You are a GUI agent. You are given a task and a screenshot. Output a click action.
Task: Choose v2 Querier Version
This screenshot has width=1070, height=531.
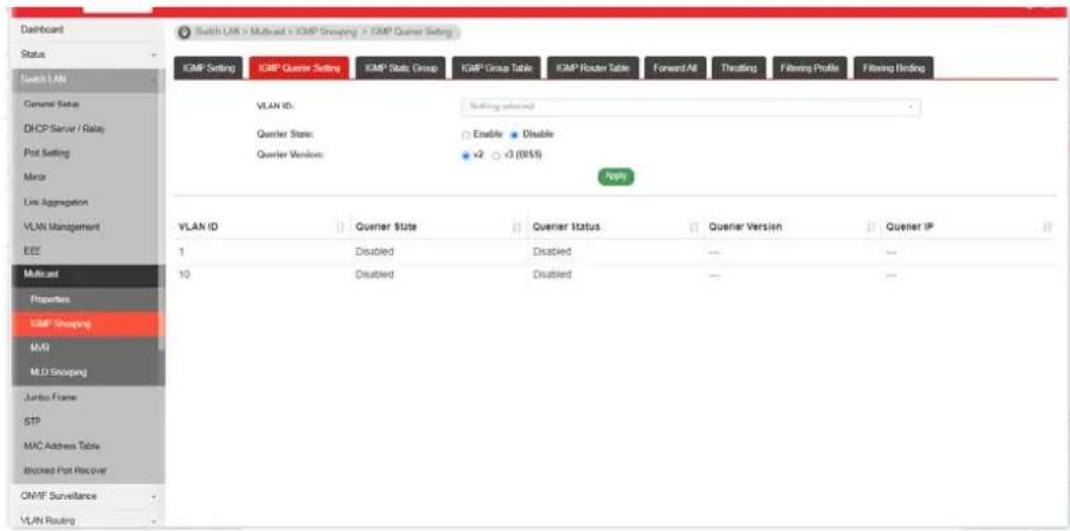466,155
